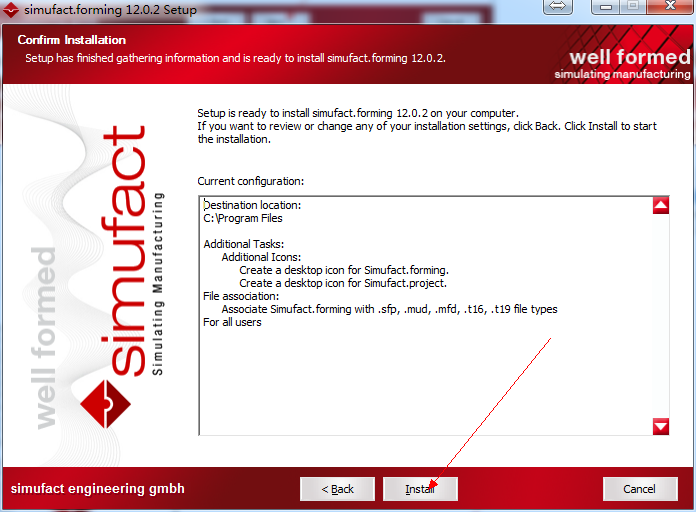Click the double-arrow button in title bar
The width and height of the screenshot is (696, 512).
coord(558,7)
